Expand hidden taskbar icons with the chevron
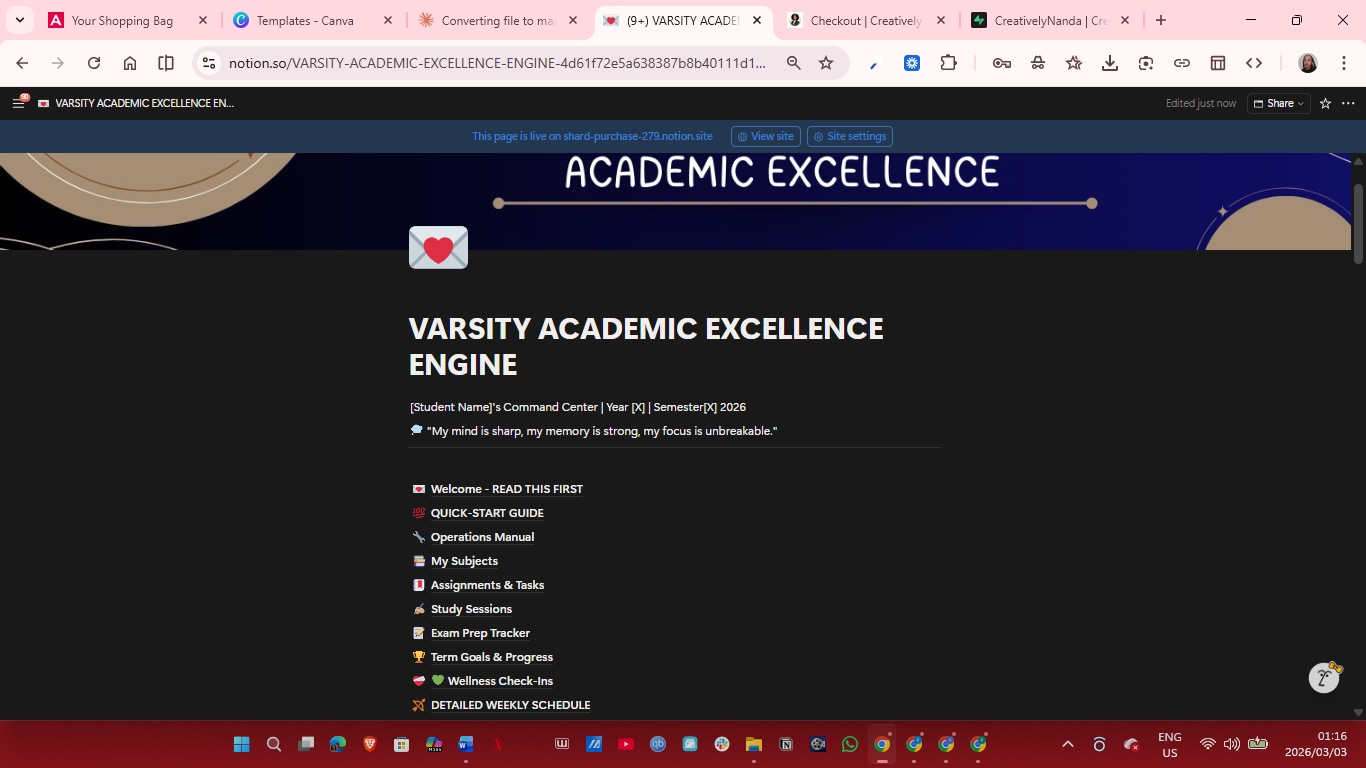This screenshot has height=768, width=1366. 1068,744
